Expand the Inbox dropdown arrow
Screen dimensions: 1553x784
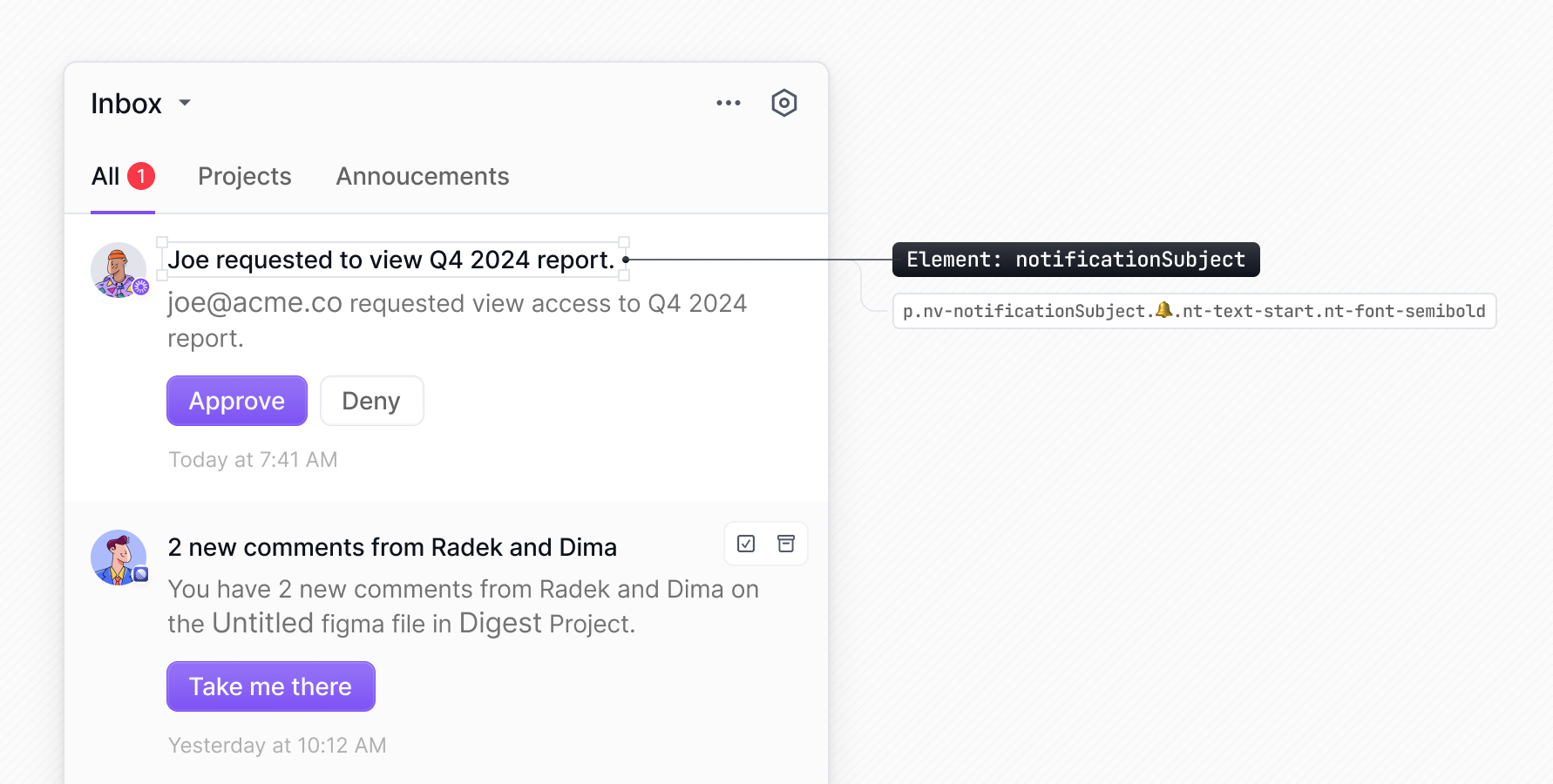click(184, 103)
